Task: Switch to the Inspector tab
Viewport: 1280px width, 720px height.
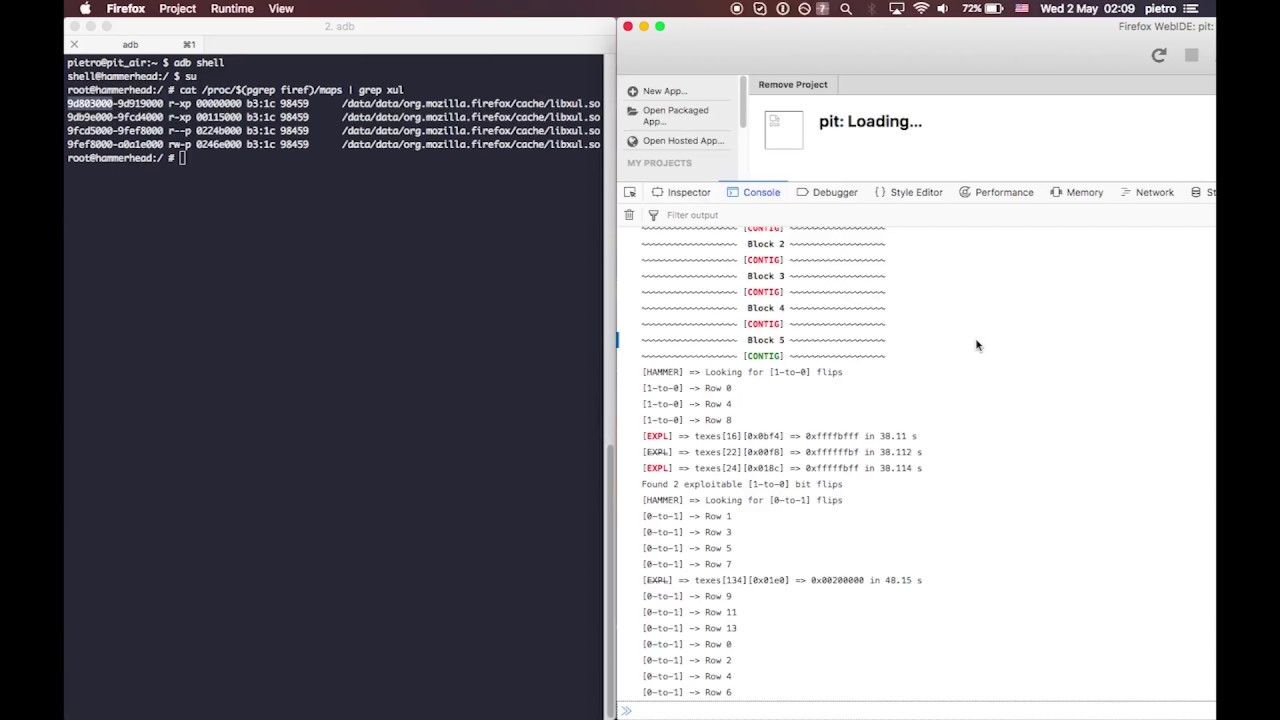Action: point(681,192)
